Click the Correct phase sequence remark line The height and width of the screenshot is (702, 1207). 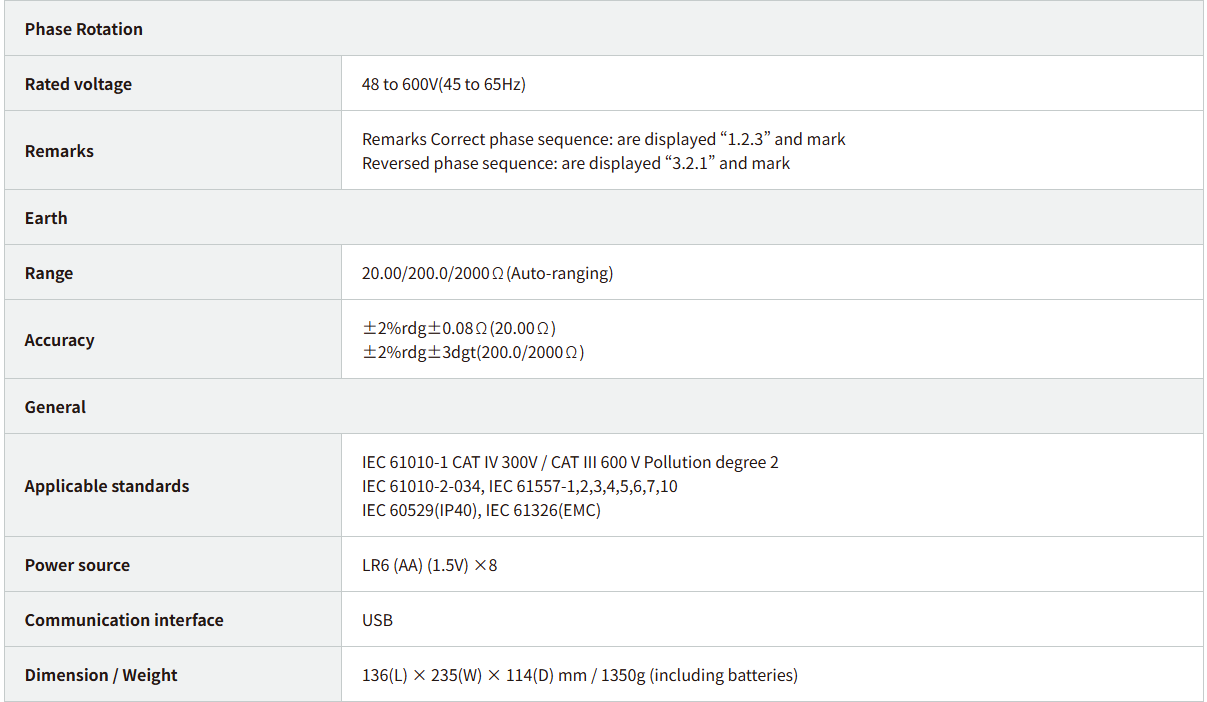click(603, 139)
